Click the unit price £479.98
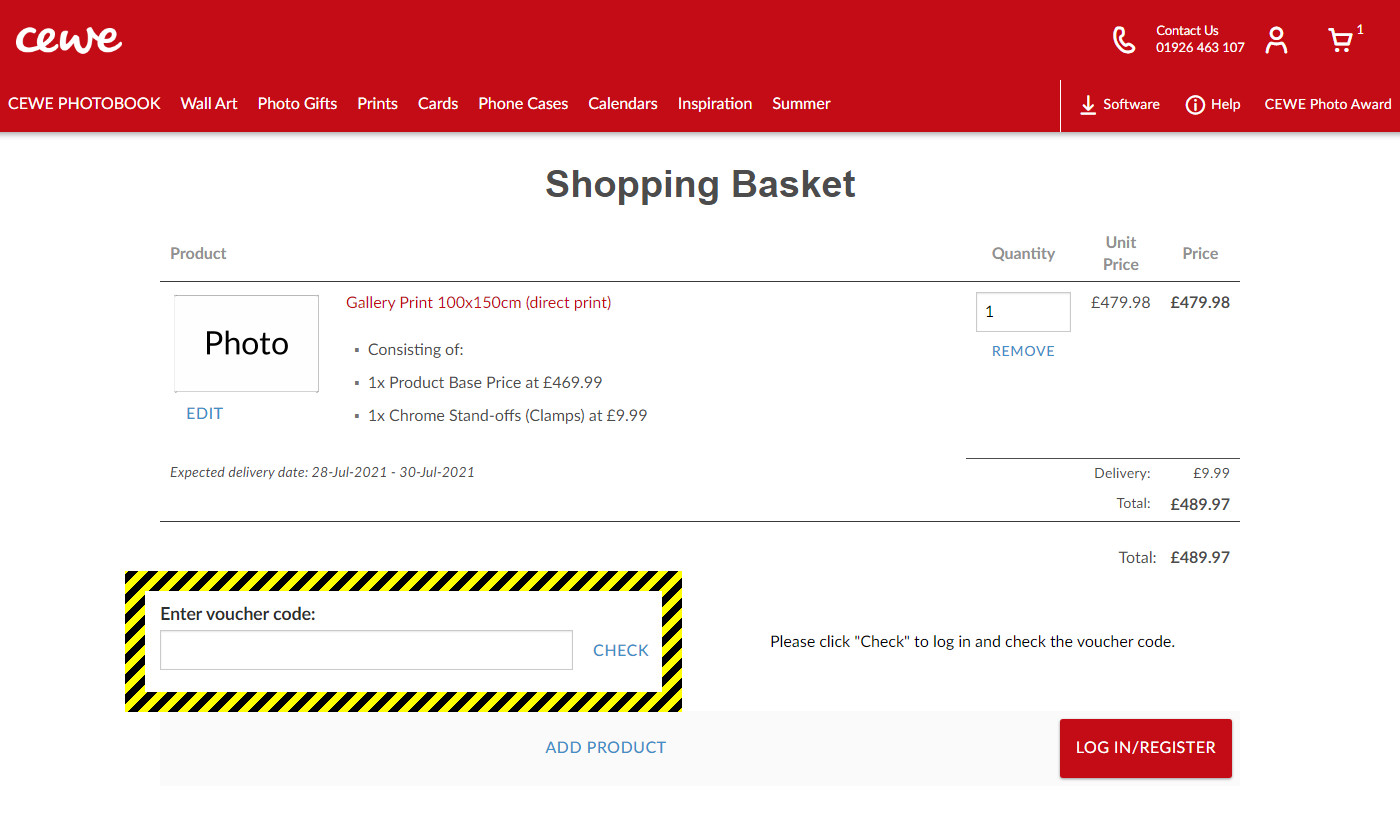Viewport: 1400px width, 820px height. pos(1120,302)
